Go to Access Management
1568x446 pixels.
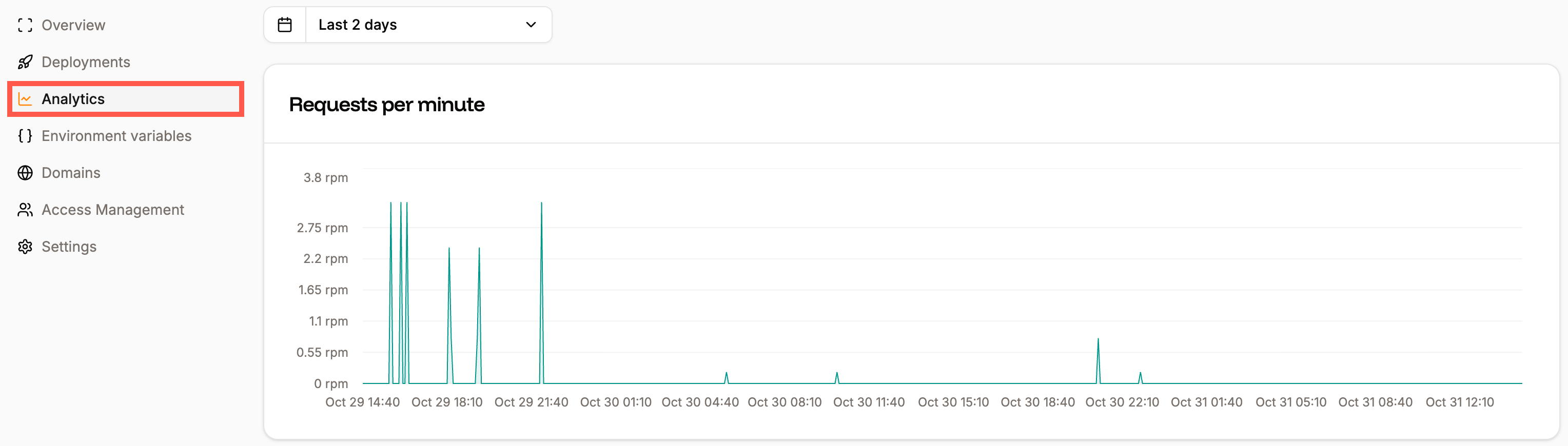point(112,209)
